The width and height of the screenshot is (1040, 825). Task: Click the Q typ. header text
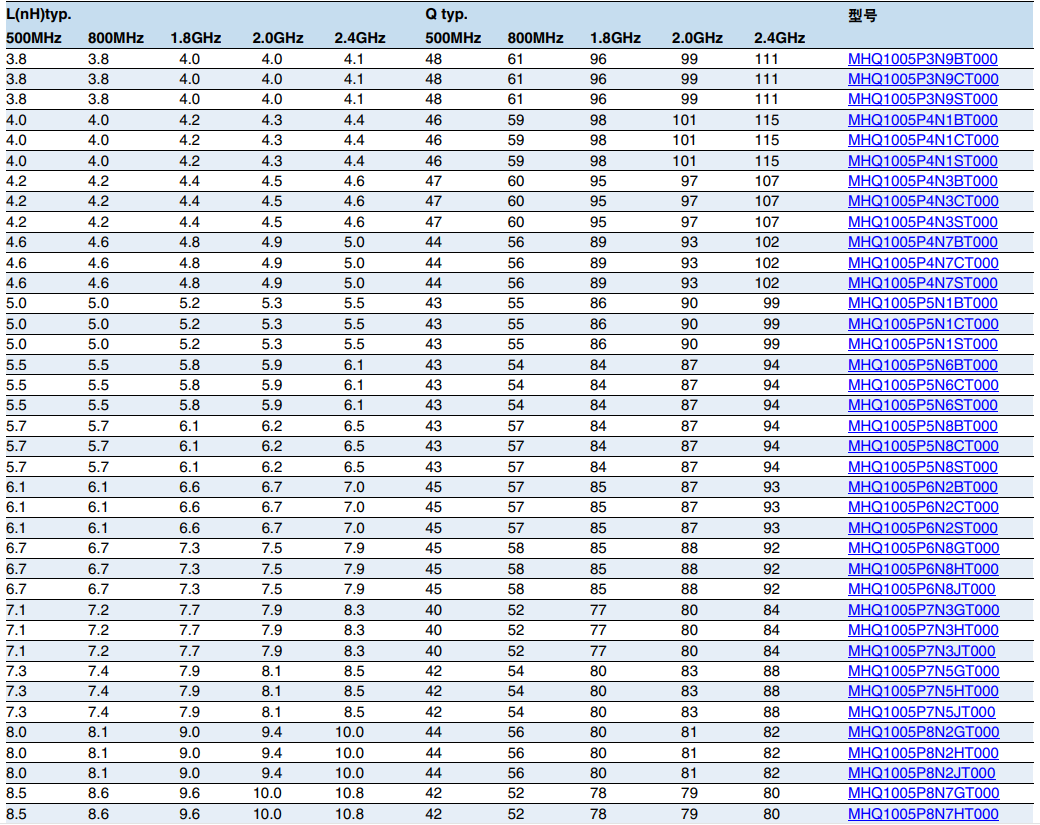pos(446,15)
